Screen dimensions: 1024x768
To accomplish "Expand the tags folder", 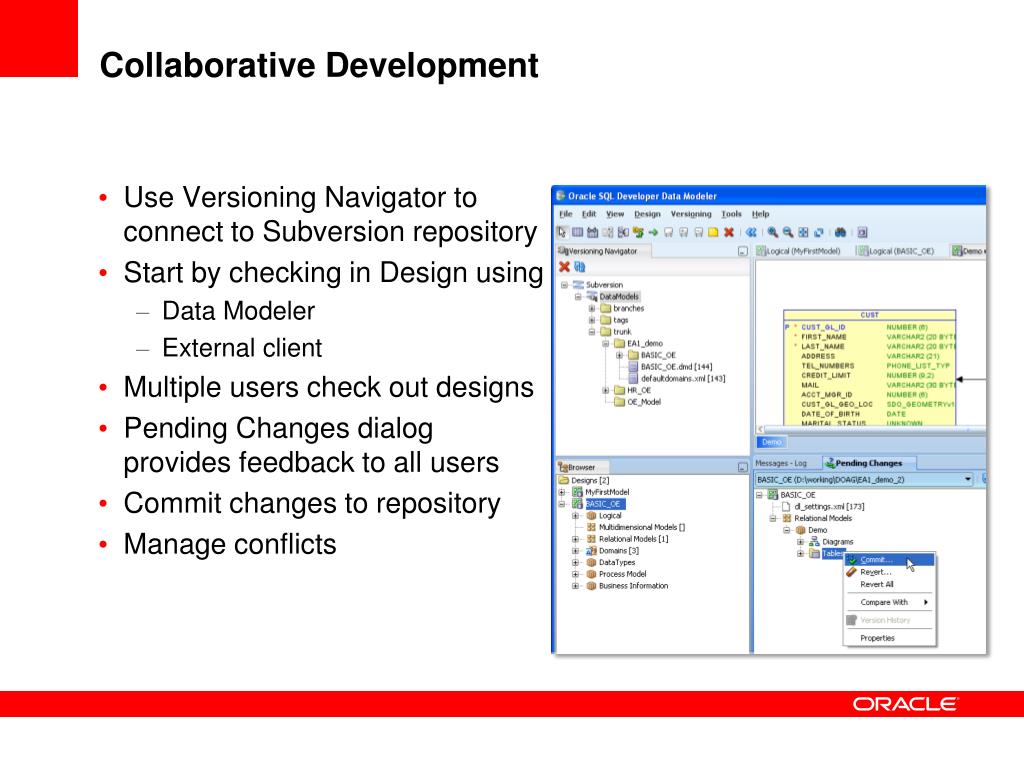I will point(592,320).
